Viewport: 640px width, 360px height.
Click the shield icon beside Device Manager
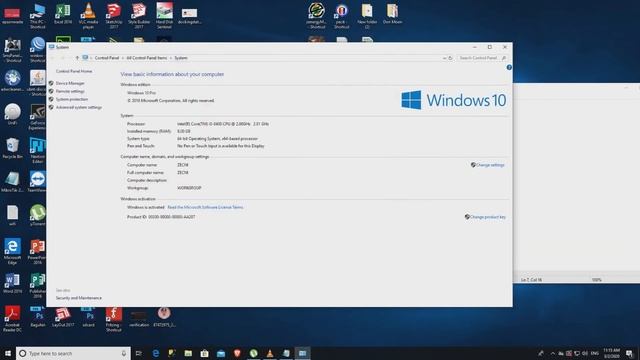pos(51,83)
